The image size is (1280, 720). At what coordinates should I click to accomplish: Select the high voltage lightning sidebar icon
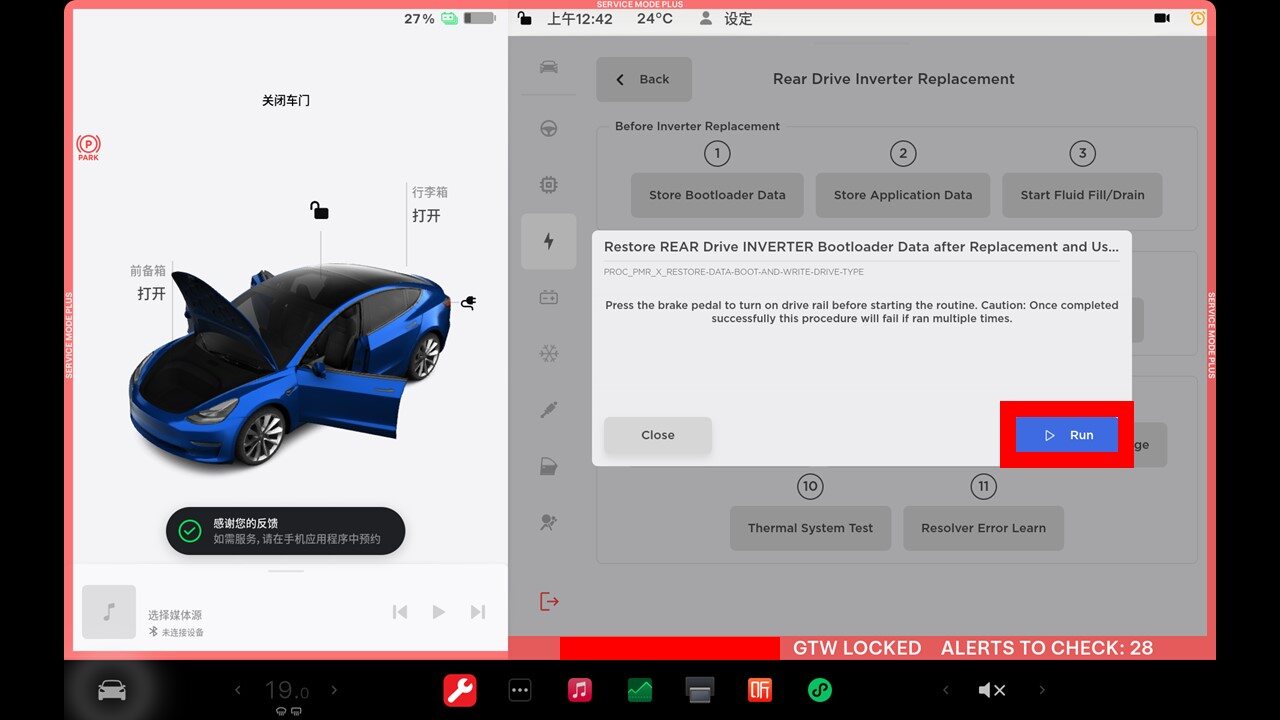[548, 241]
